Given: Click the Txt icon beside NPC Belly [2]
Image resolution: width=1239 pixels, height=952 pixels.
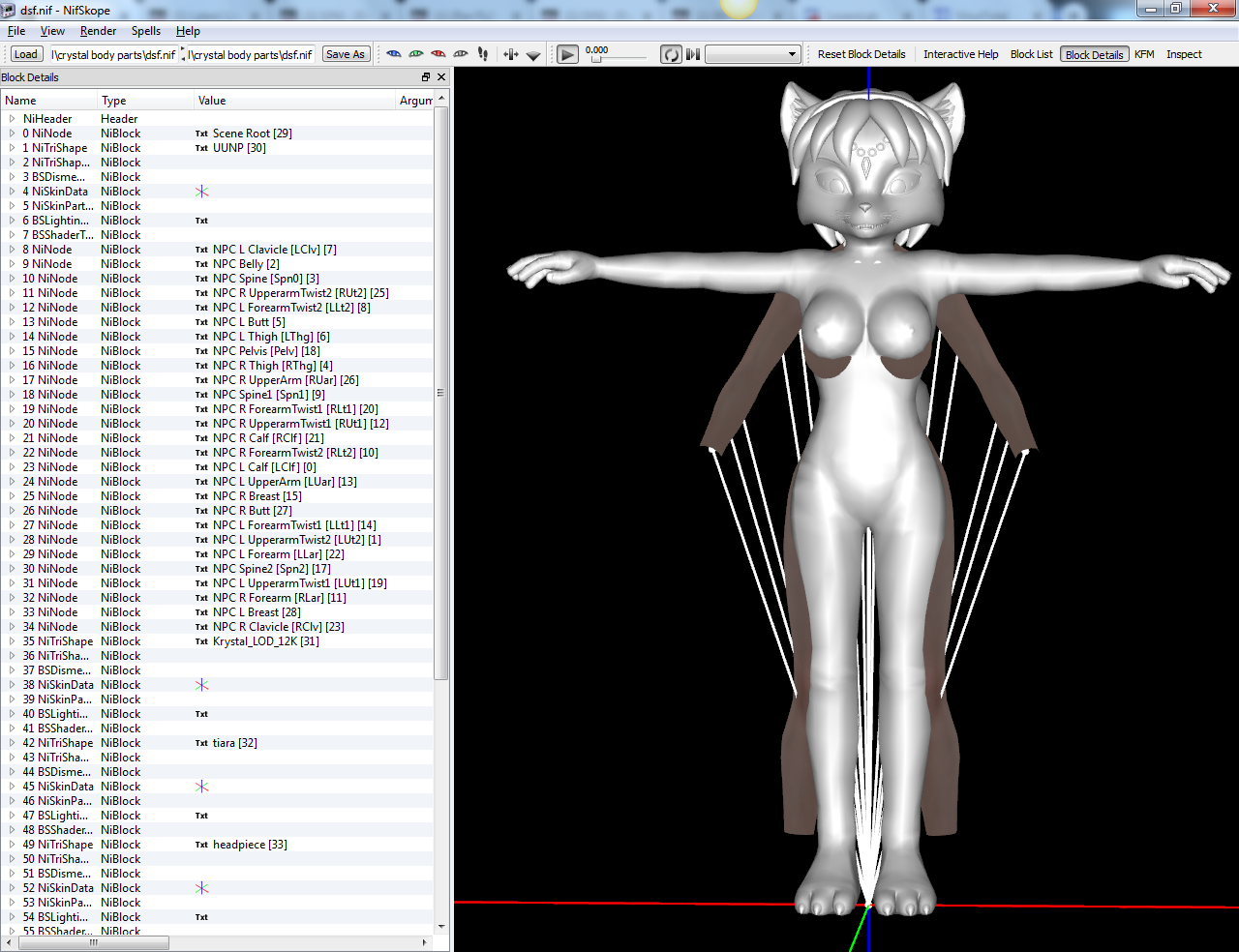Looking at the screenshot, I should coord(201,264).
